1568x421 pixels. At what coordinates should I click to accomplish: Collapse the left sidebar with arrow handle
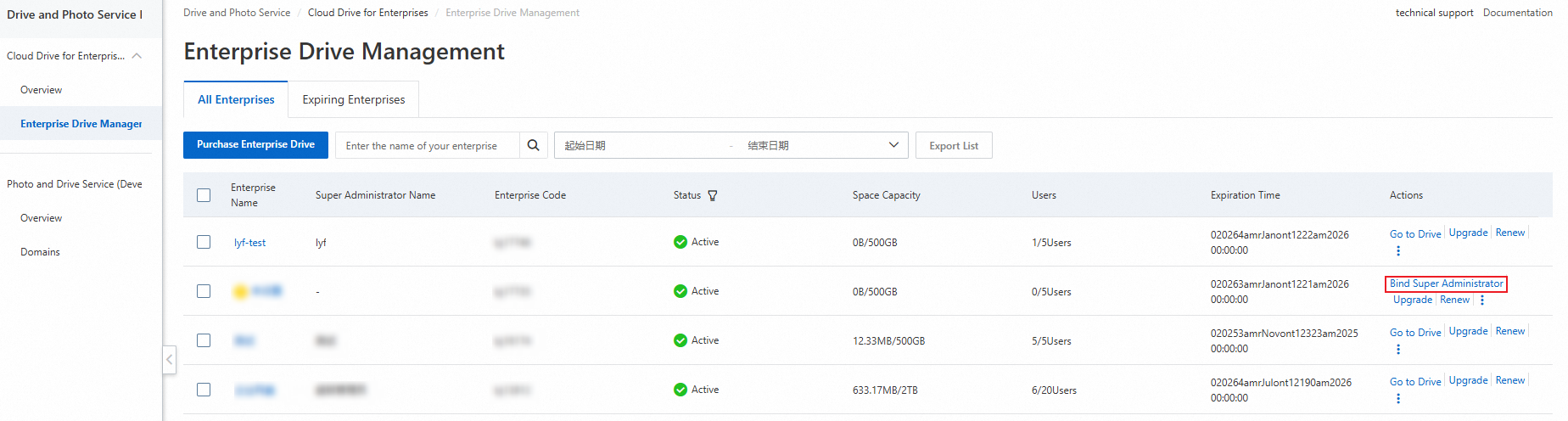click(170, 359)
